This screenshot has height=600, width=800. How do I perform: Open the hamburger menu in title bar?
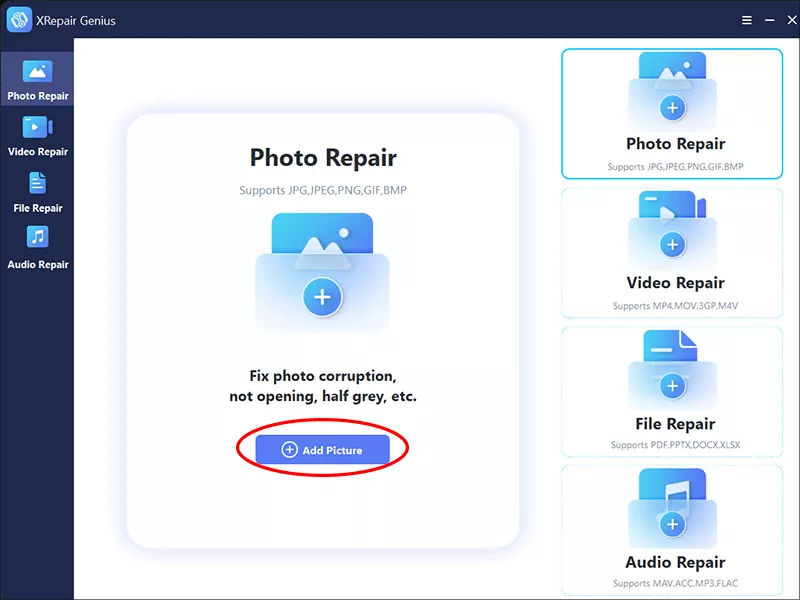(x=746, y=20)
